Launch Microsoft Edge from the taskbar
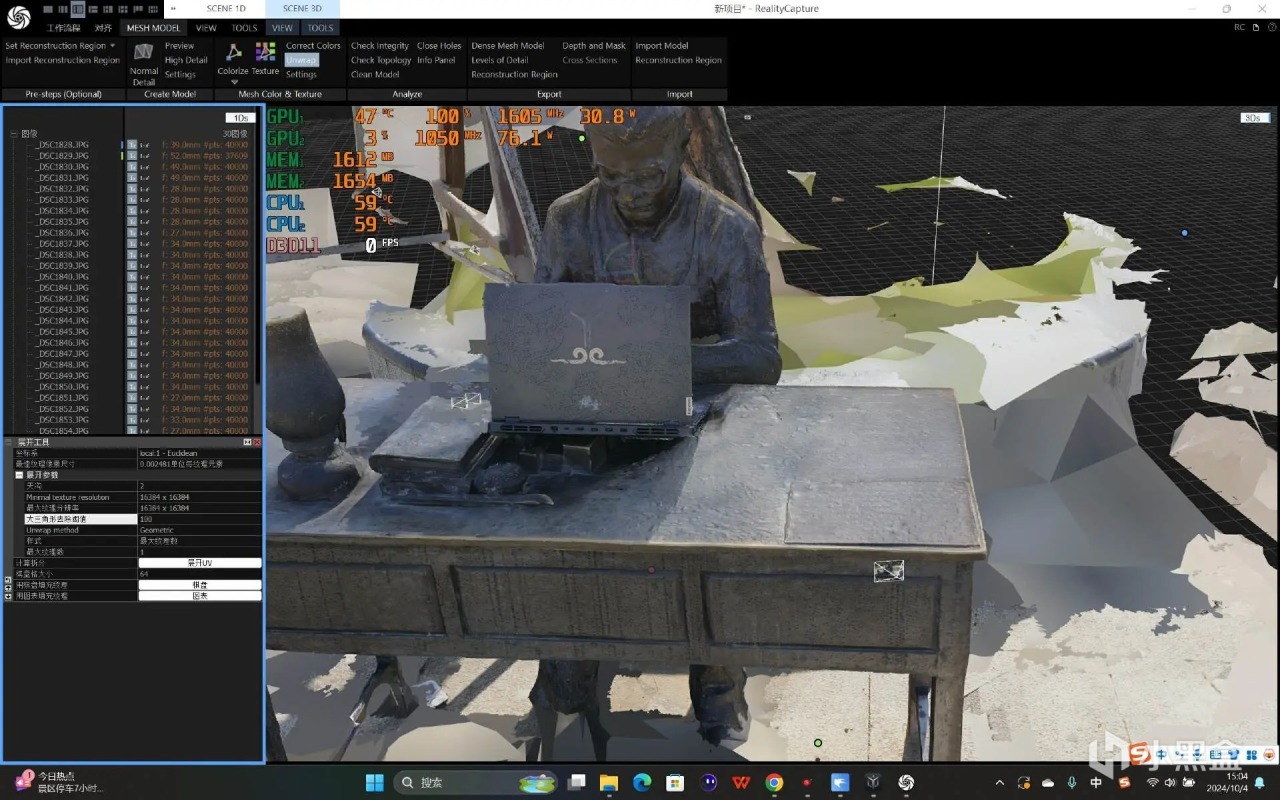This screenshot has width=1280, height=800. pyautogui.click(x=642, y=782)
